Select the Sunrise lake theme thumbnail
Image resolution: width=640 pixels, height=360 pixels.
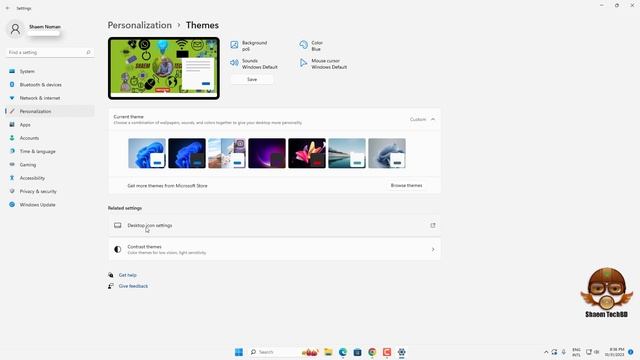click(347, 153)
